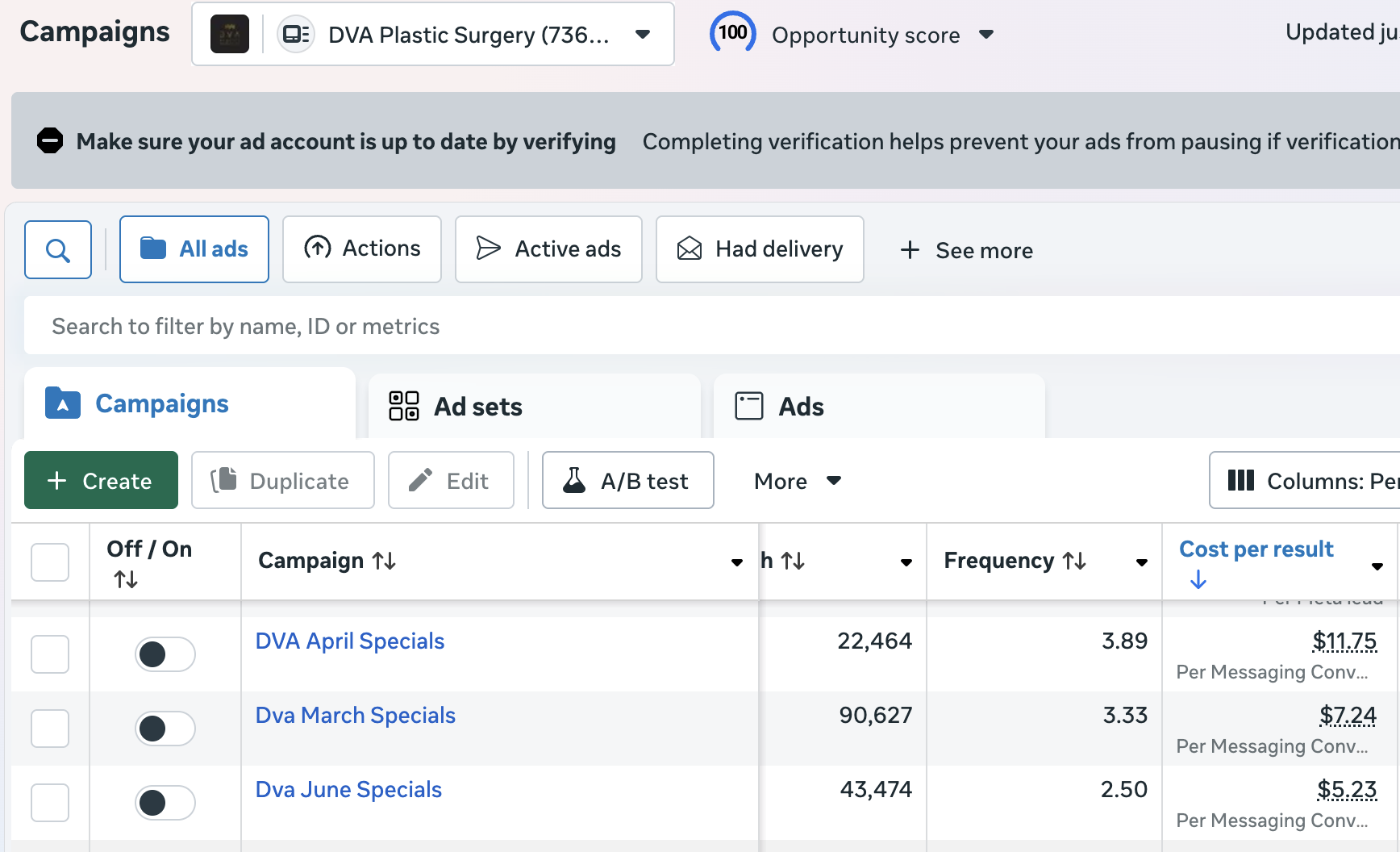Click the A/B test flask icon
The width and height of the screenshot is (1400, 852).
point(574,480)
